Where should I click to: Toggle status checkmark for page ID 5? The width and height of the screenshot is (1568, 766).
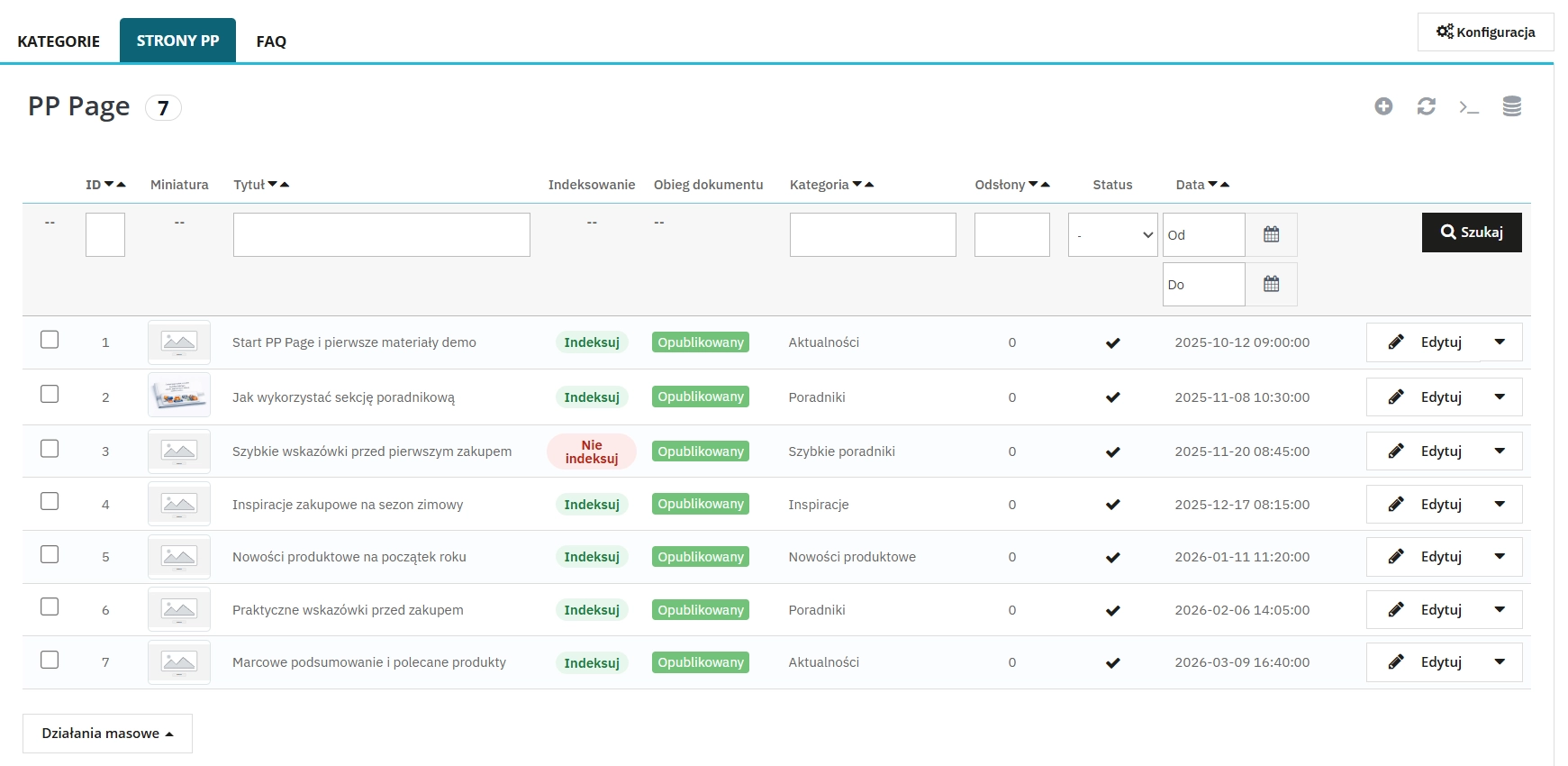(x=1113, y=557)
